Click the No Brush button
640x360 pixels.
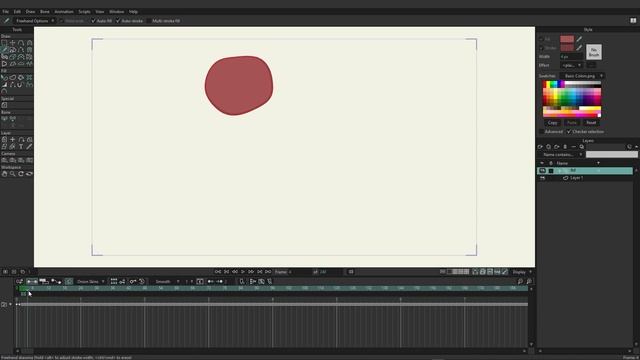click(594, 52)
